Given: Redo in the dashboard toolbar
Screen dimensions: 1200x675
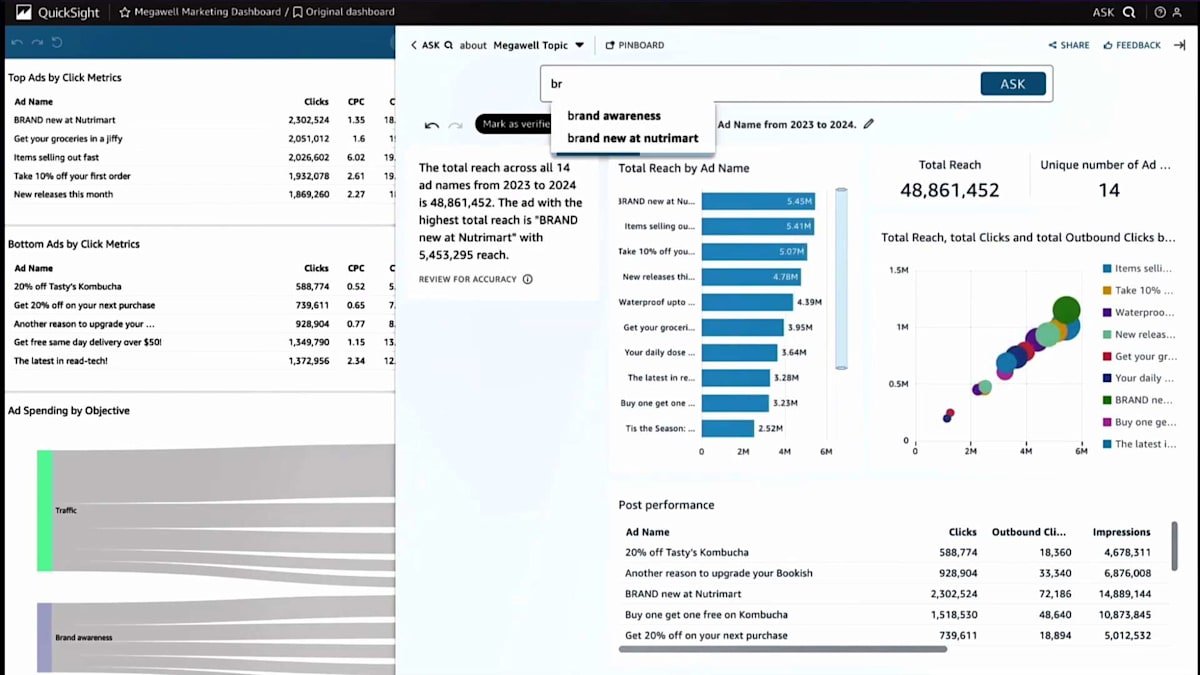Looking at the screenshot, I should coord(38,42).
